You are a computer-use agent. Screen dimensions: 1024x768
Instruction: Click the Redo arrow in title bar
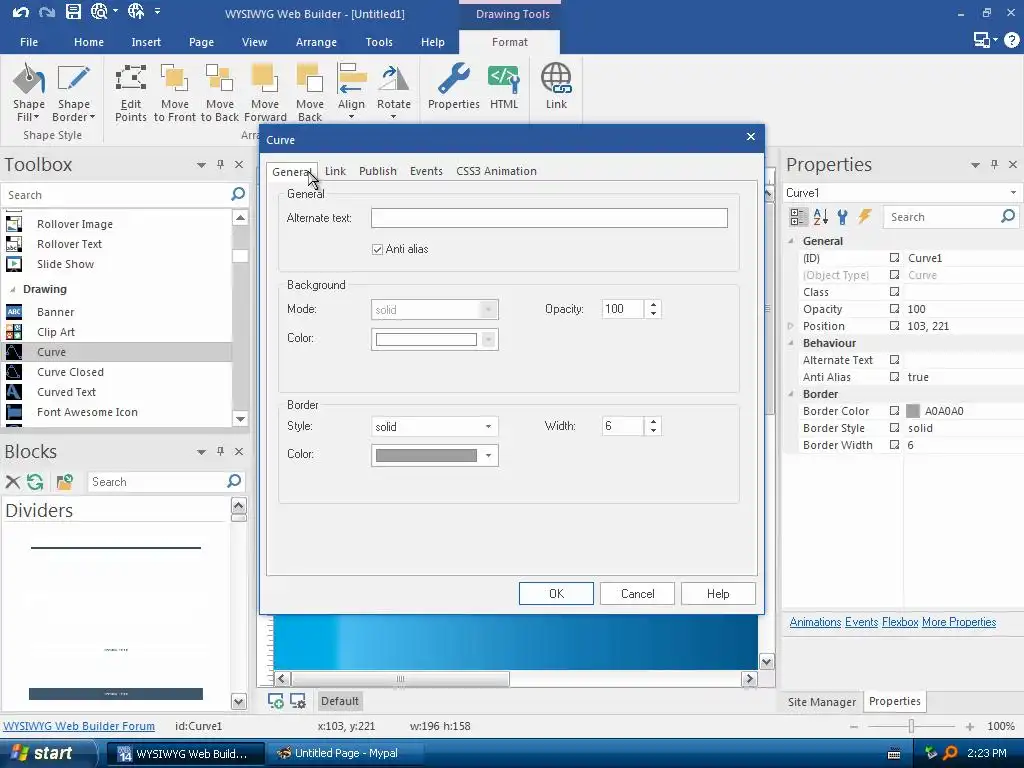pyautogui.click(x=46, y=12)
